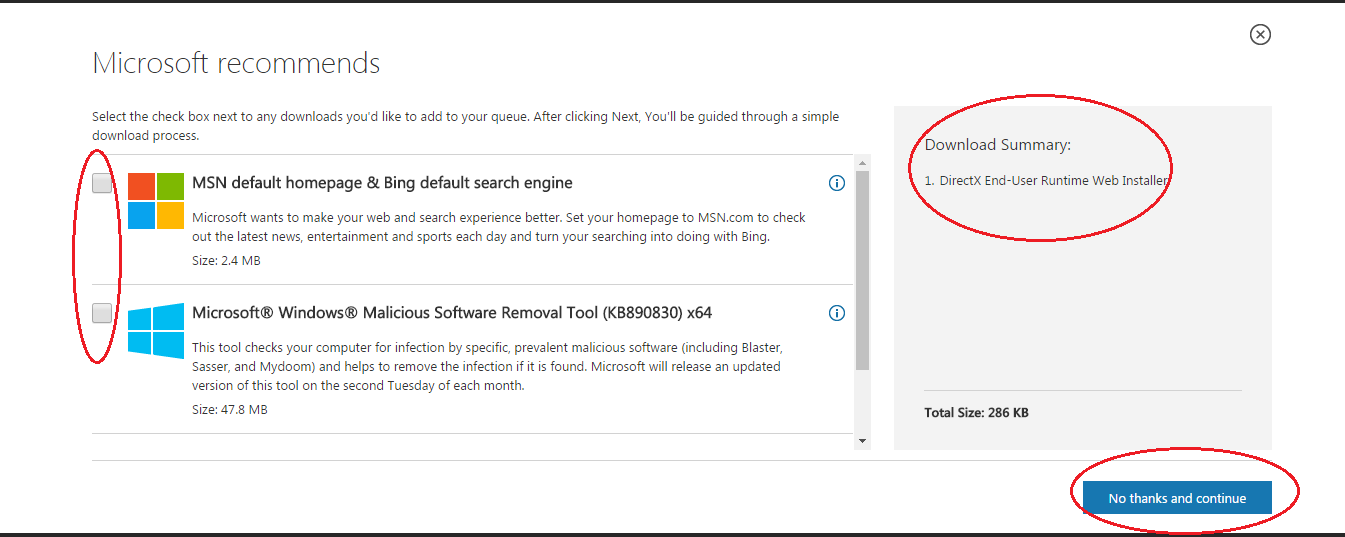Click the Download Summary heading
The width and height of the screenshot is (1345, 537).
click(x=997, y=145)
